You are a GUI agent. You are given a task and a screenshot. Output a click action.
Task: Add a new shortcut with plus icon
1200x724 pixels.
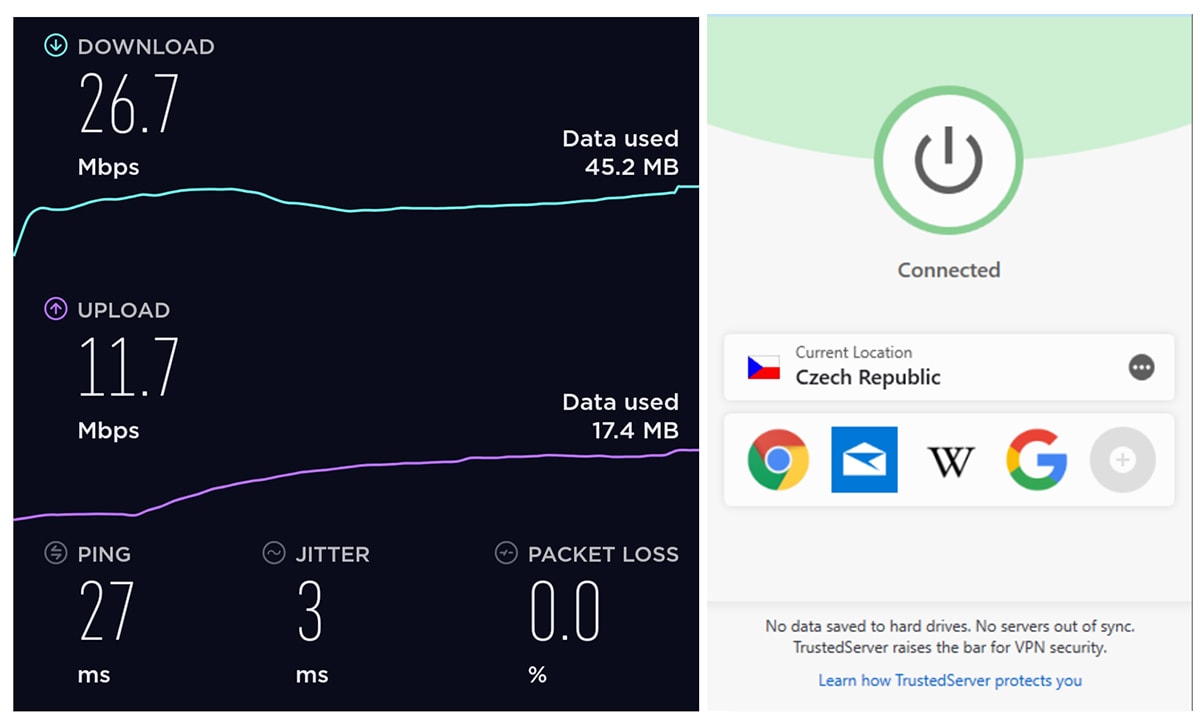[x=1122, y=460]
